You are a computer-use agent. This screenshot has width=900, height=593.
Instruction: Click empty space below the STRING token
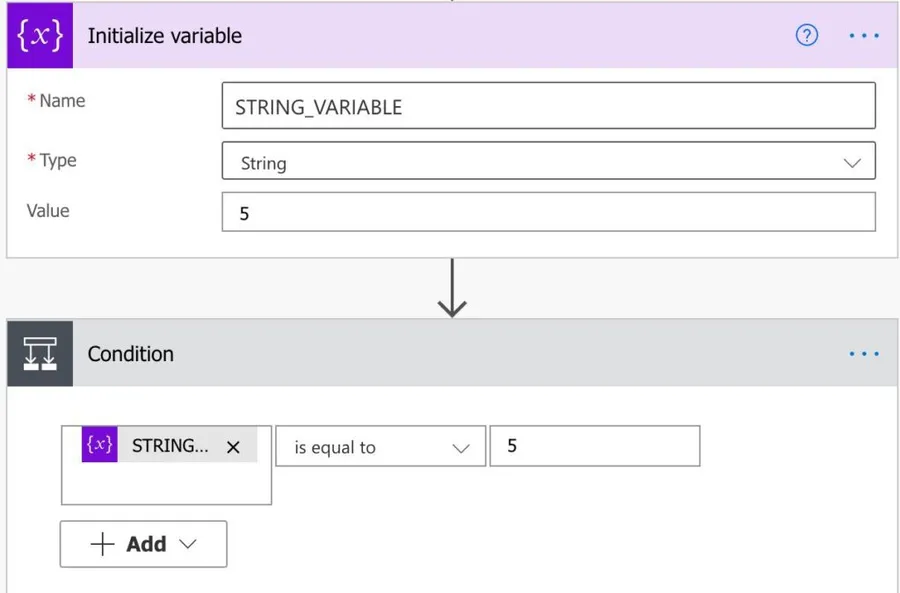pos(166,485)
